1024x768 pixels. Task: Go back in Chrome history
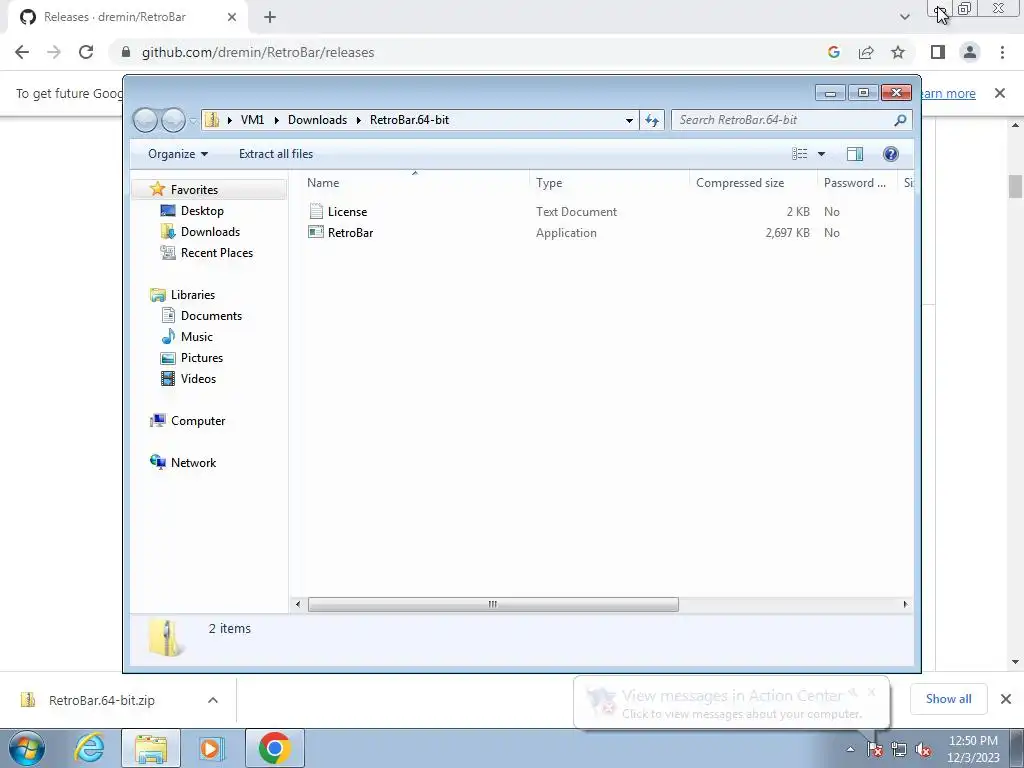pos(22,52)
